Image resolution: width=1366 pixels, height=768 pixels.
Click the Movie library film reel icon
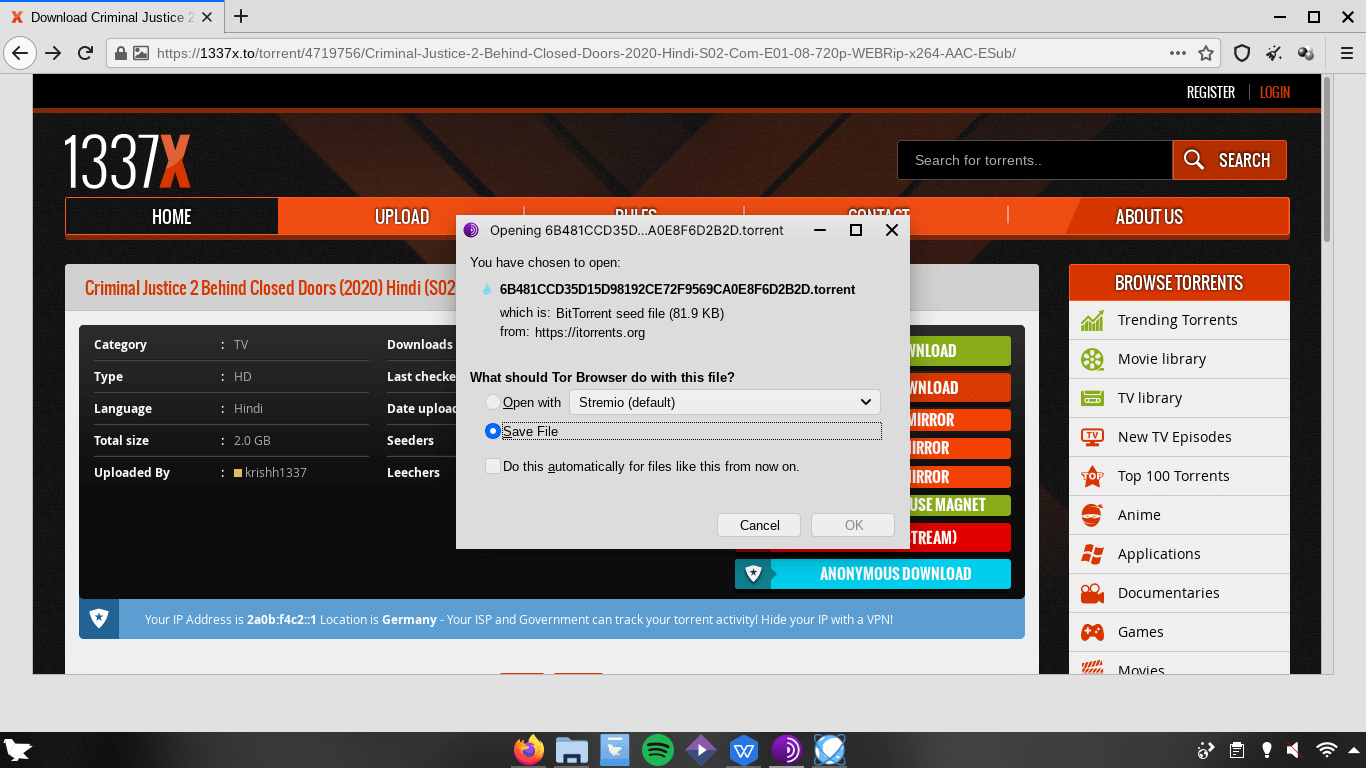pos(1092,359)
